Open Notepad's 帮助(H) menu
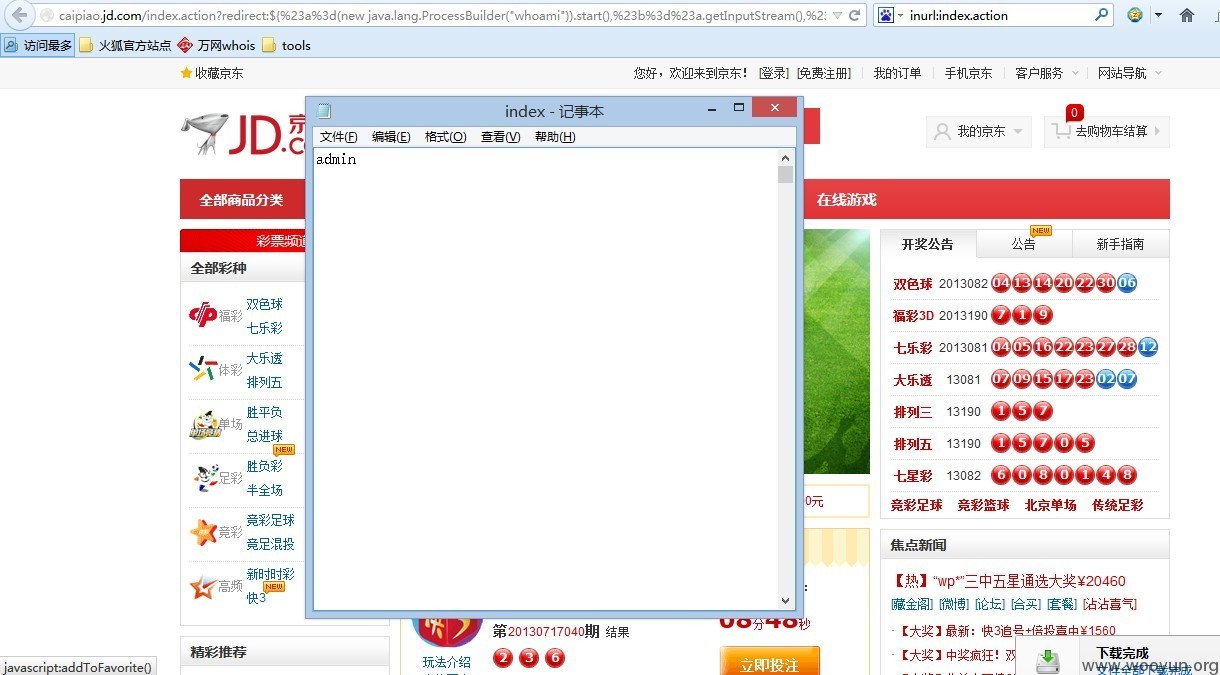 (x=555, y=137)
